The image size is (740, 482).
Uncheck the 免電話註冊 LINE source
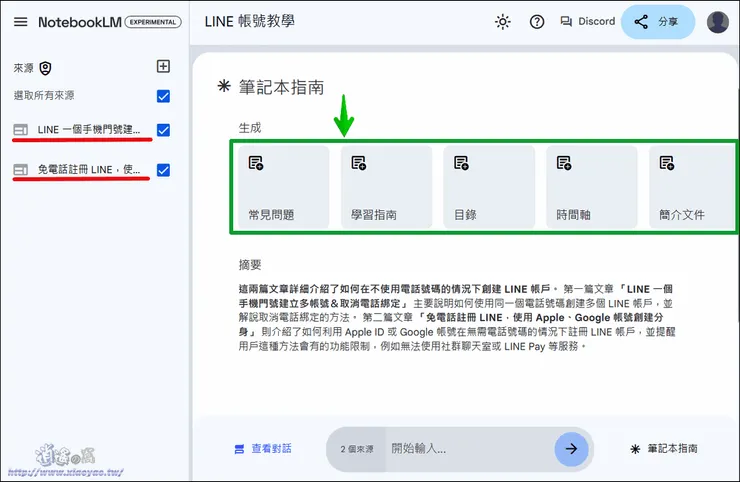tap(163, 170)
